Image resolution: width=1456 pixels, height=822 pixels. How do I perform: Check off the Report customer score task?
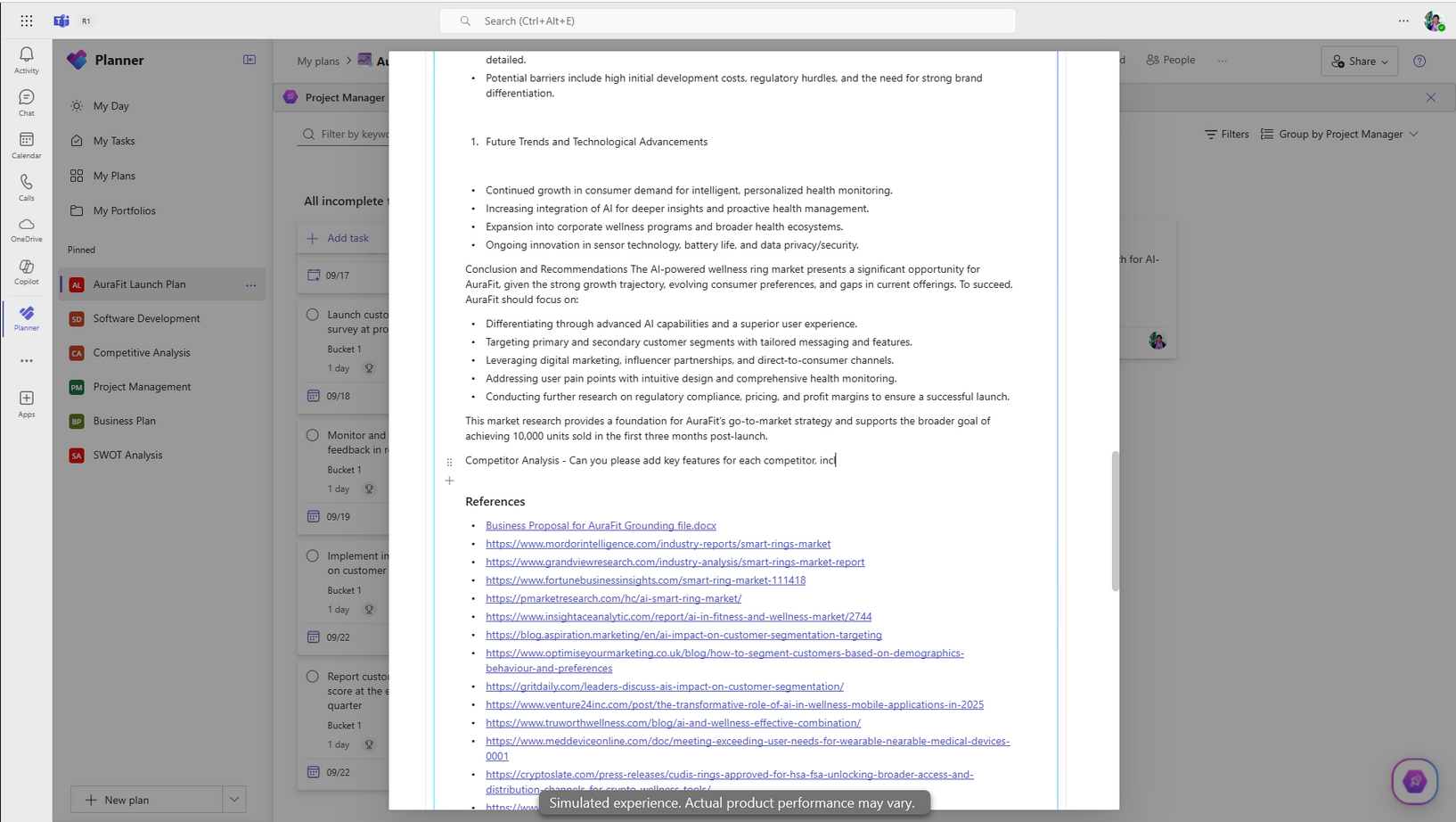tap(313, 677)
